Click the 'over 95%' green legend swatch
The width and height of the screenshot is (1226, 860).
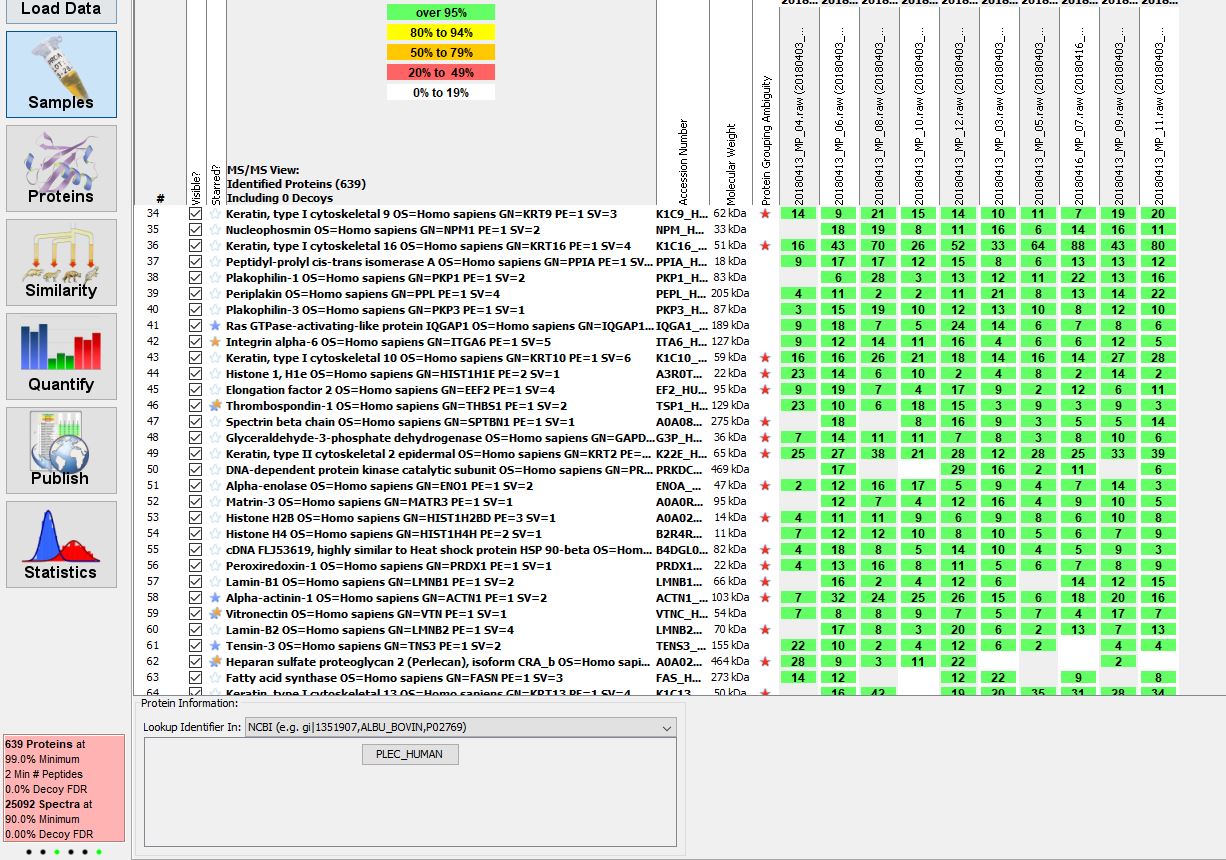(441, 13)
